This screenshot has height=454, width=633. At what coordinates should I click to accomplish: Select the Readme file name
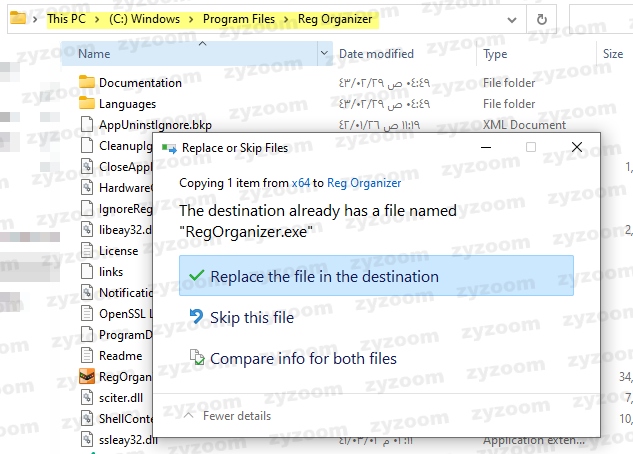coord(121,356)
